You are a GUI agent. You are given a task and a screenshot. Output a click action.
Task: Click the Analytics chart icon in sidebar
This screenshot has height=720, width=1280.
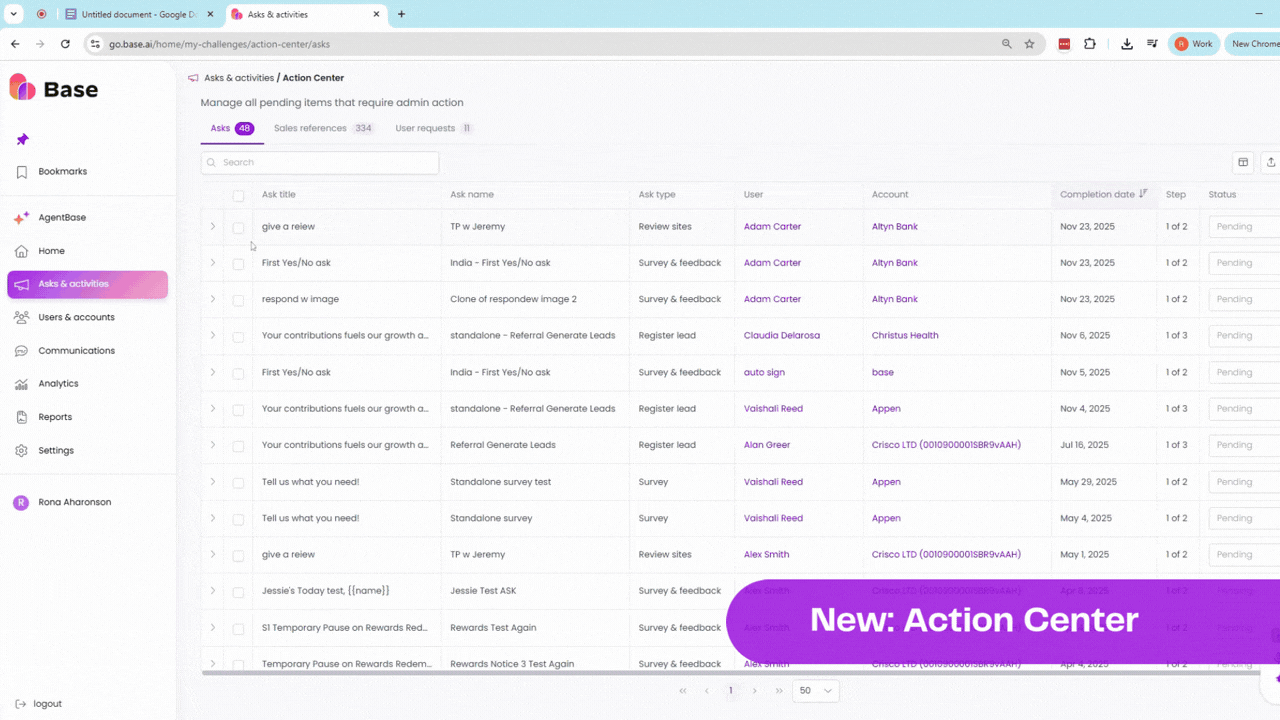click(21, 384)
